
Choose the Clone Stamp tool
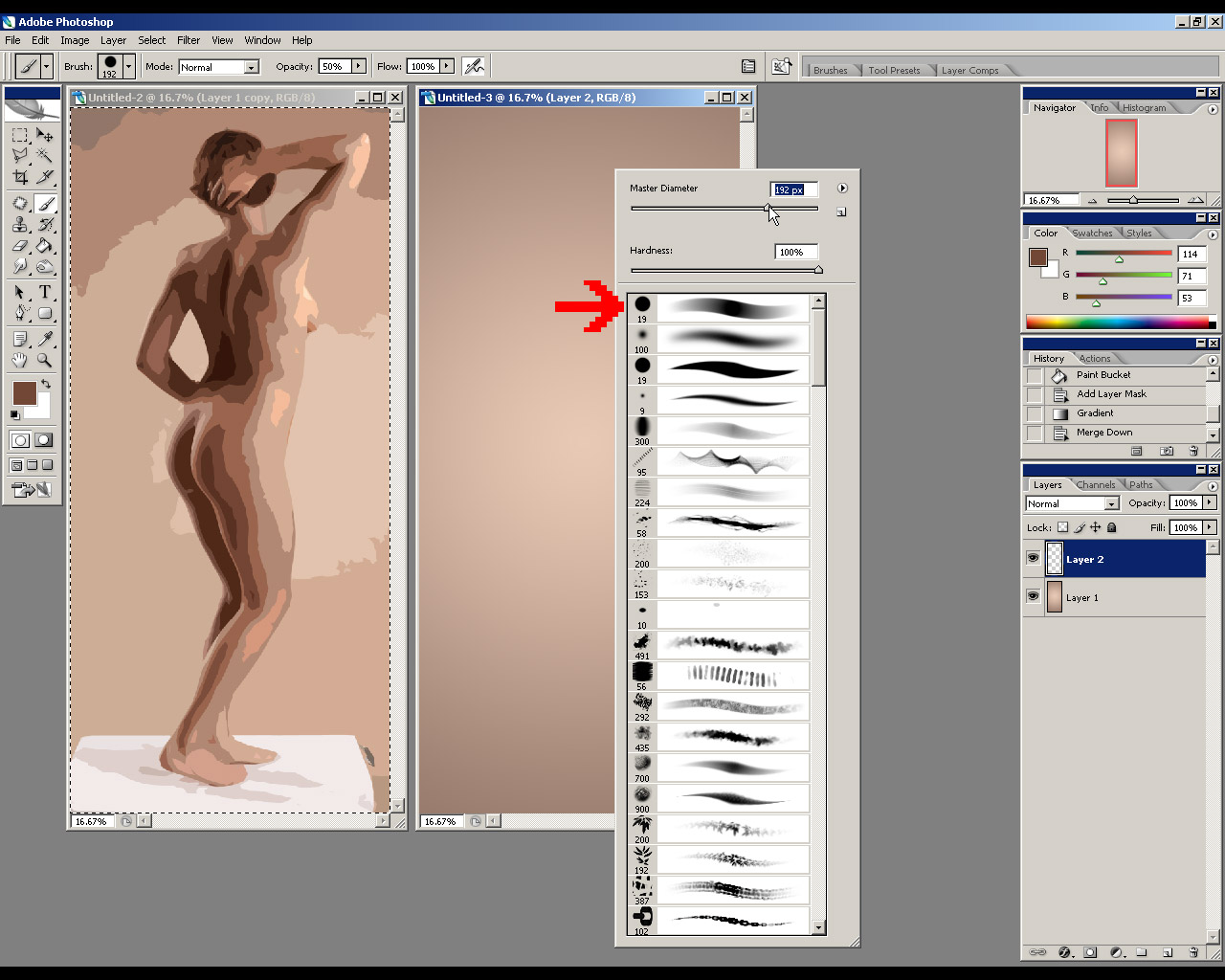(20, 225)
